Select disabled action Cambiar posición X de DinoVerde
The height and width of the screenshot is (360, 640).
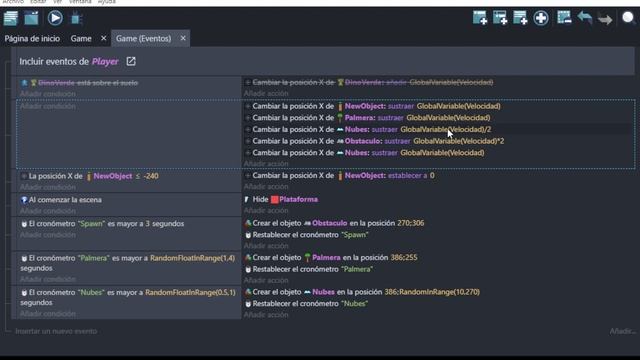[x=369, y=82]
